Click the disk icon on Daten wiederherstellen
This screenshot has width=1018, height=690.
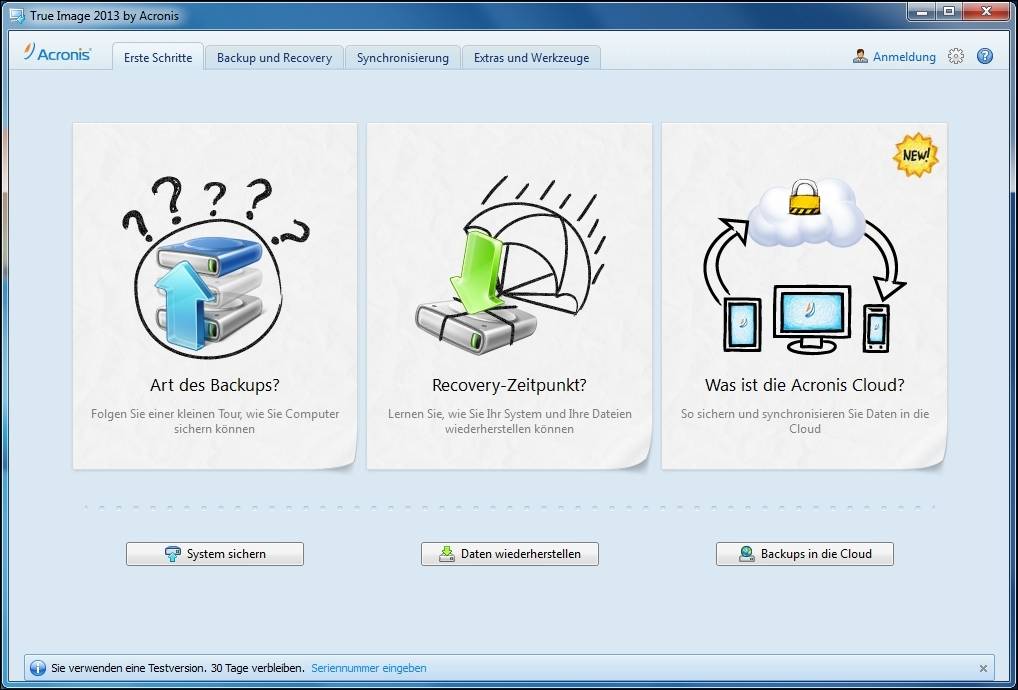pos(447,554)
